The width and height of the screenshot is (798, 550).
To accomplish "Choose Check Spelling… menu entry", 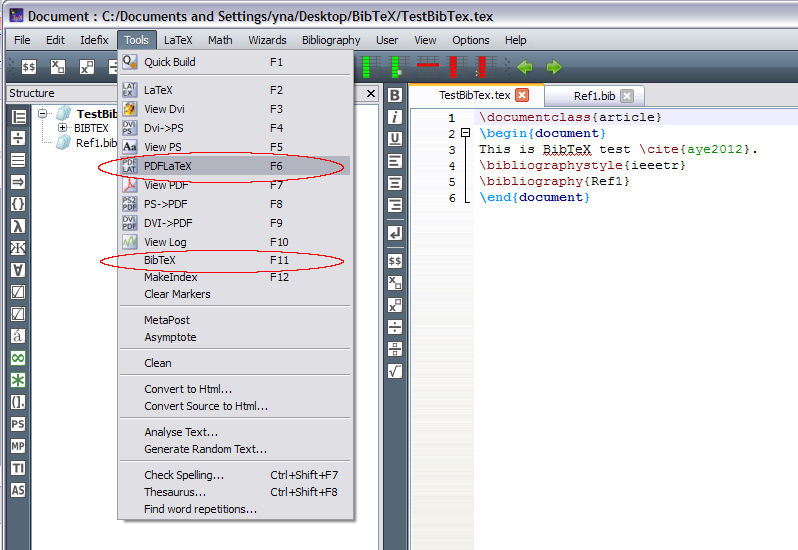I will coord(235,475).
